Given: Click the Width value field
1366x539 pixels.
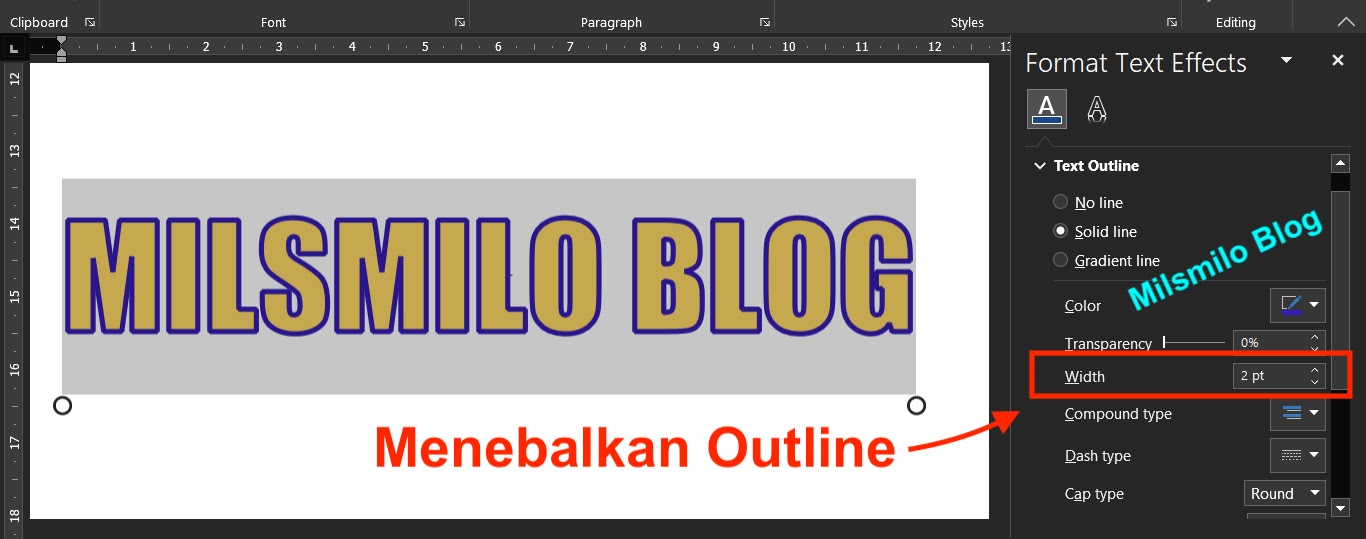Looking at the screenshot, I should (x=1269, y=376).
